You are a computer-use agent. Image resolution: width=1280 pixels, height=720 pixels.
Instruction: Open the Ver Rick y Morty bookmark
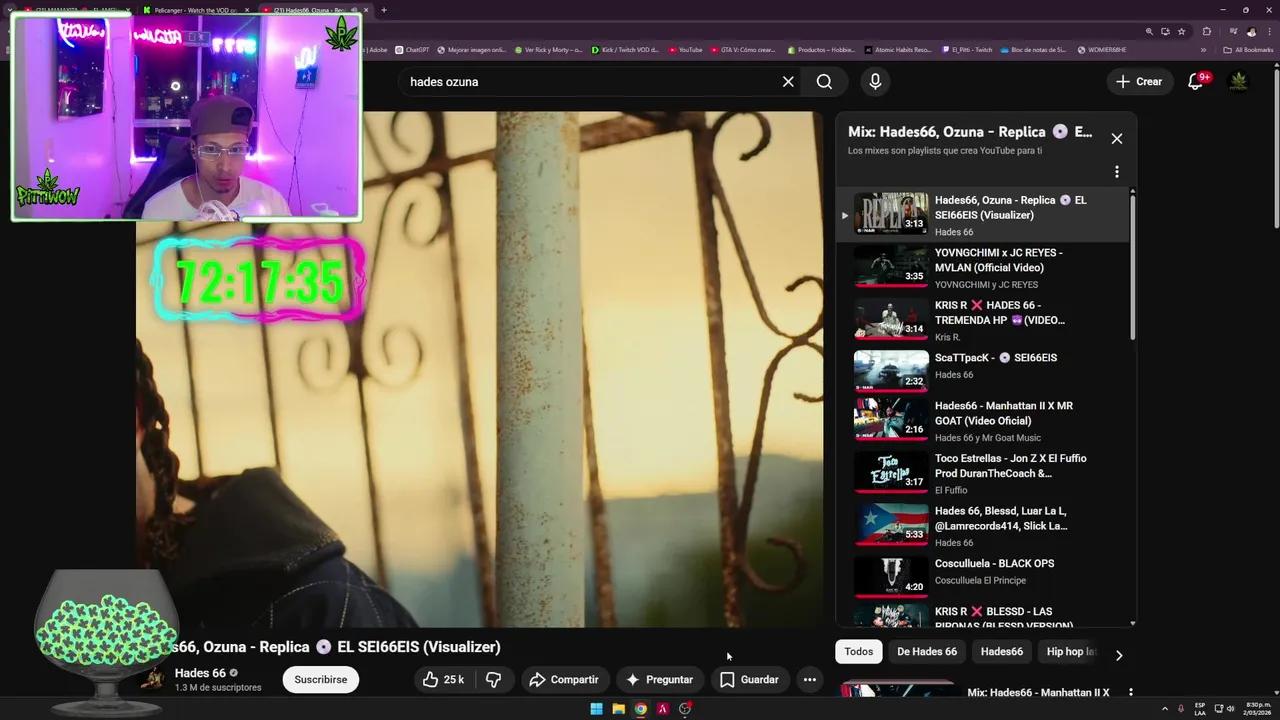click(548, 49)
